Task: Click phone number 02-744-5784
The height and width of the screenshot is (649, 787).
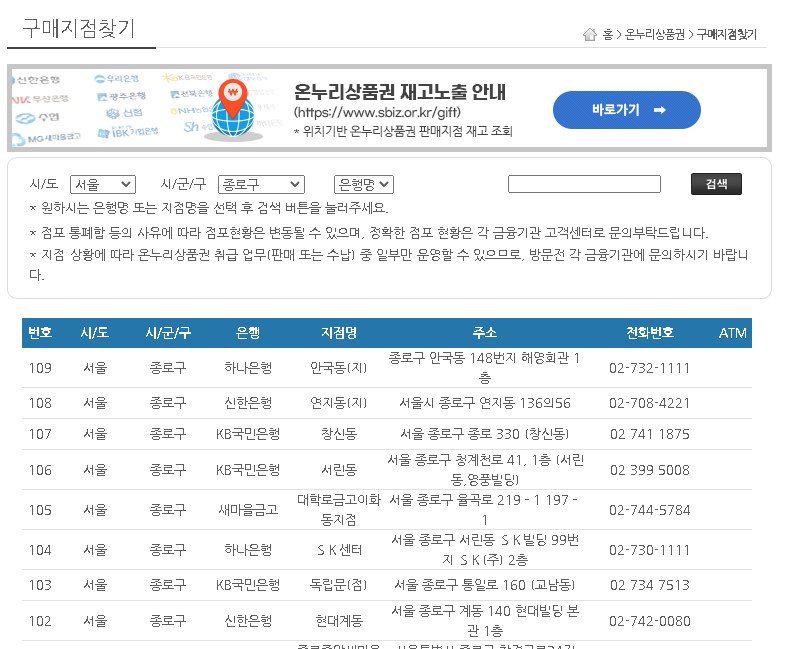Action: coord(650,510)
